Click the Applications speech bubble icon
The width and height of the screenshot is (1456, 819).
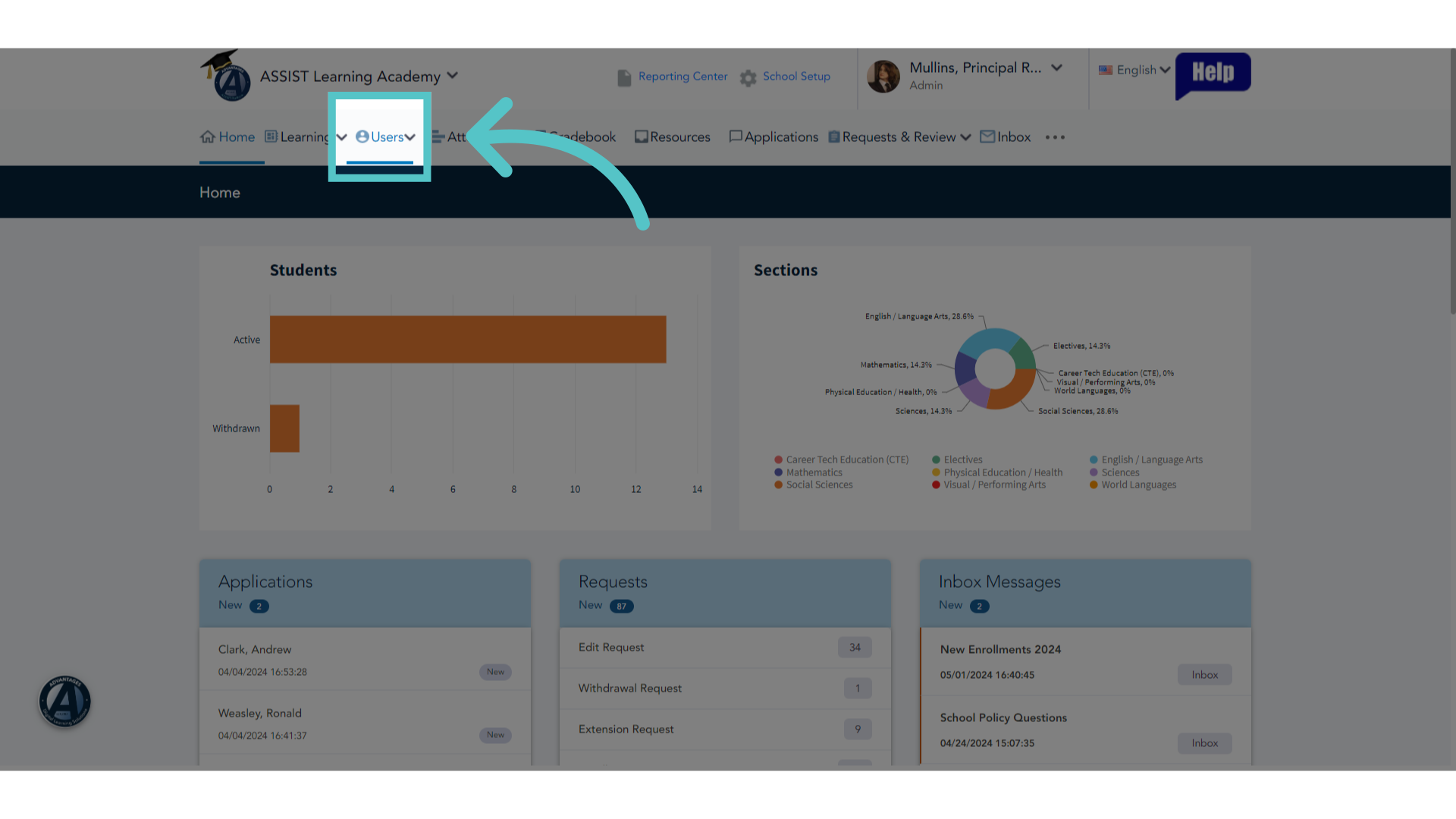point(736,136)
